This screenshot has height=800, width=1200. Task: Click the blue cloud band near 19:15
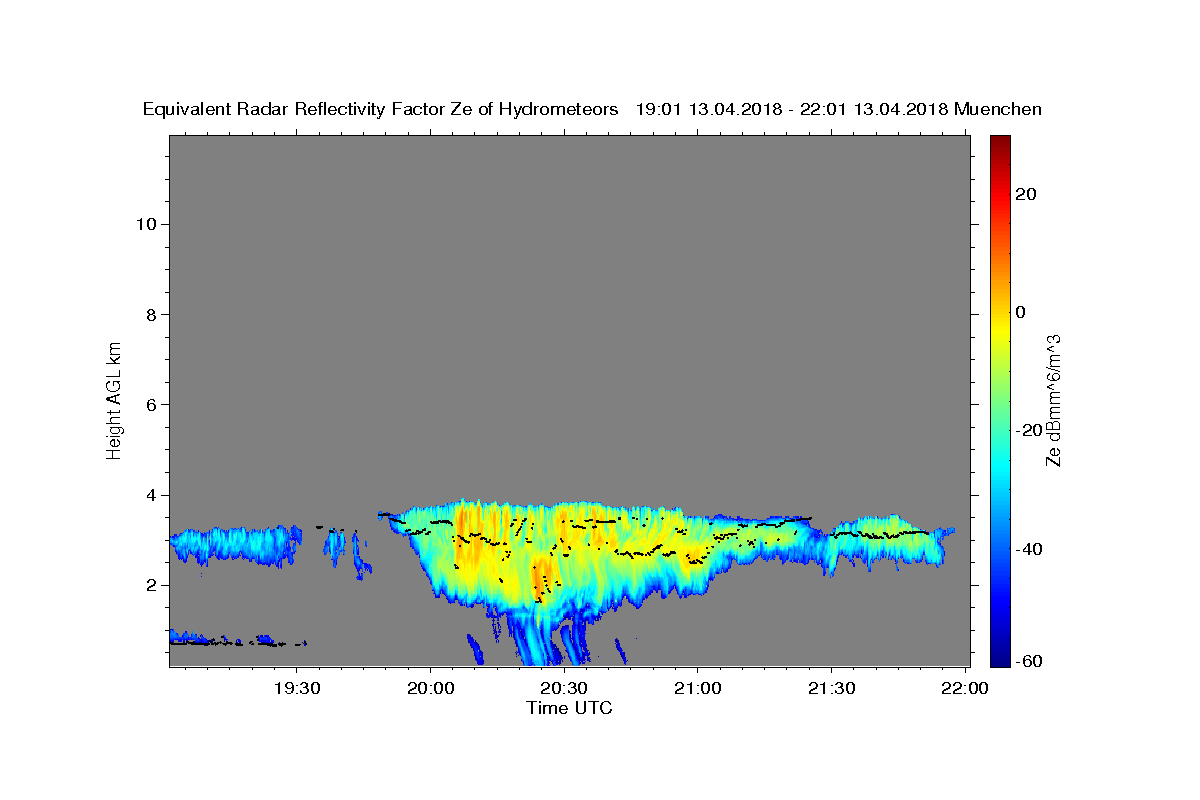pos(236,545)
